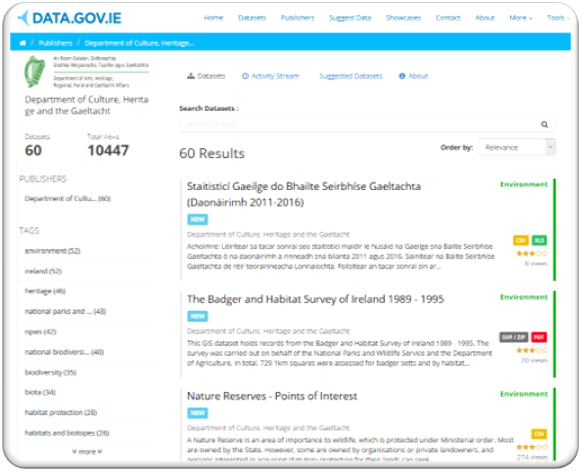Open the Suggested Datasets tab
This screenshot has width=581, height=471.
(x=351, y=76)
